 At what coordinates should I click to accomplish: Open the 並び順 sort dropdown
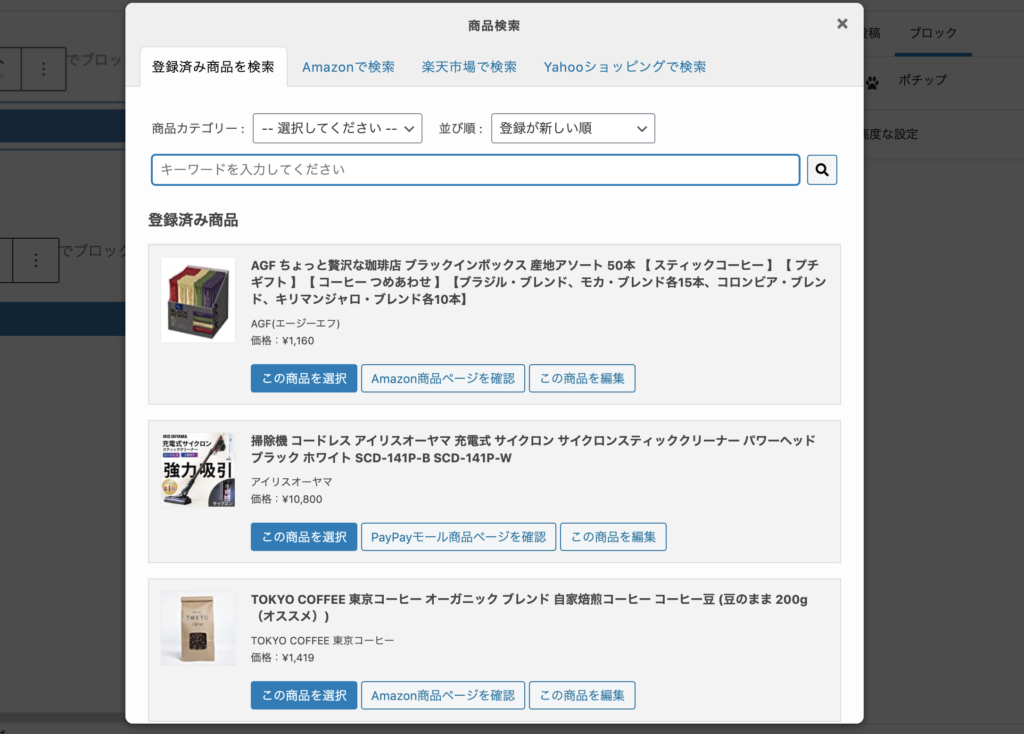(573, 129)
